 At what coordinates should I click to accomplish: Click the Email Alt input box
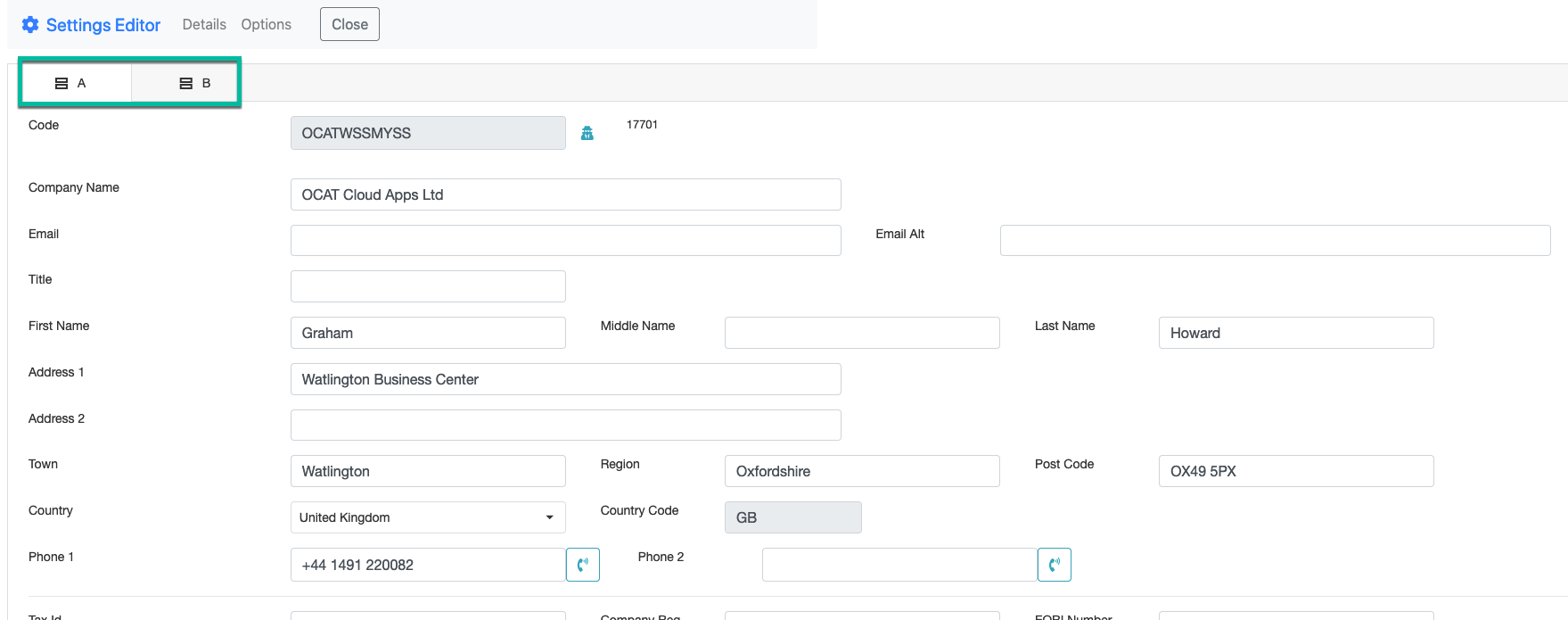coord(1275,241)
